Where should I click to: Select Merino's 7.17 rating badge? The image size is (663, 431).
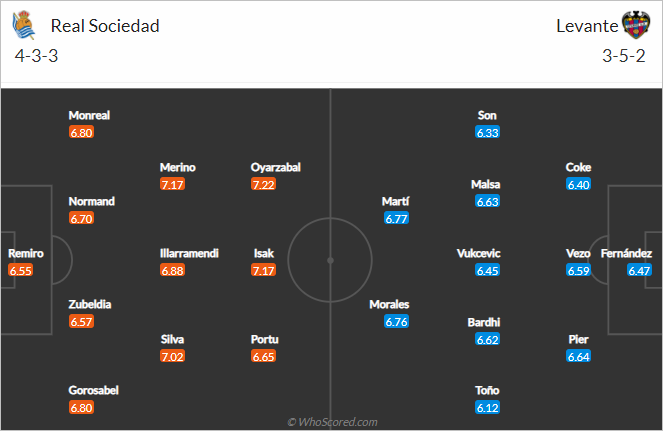[173, 184]
